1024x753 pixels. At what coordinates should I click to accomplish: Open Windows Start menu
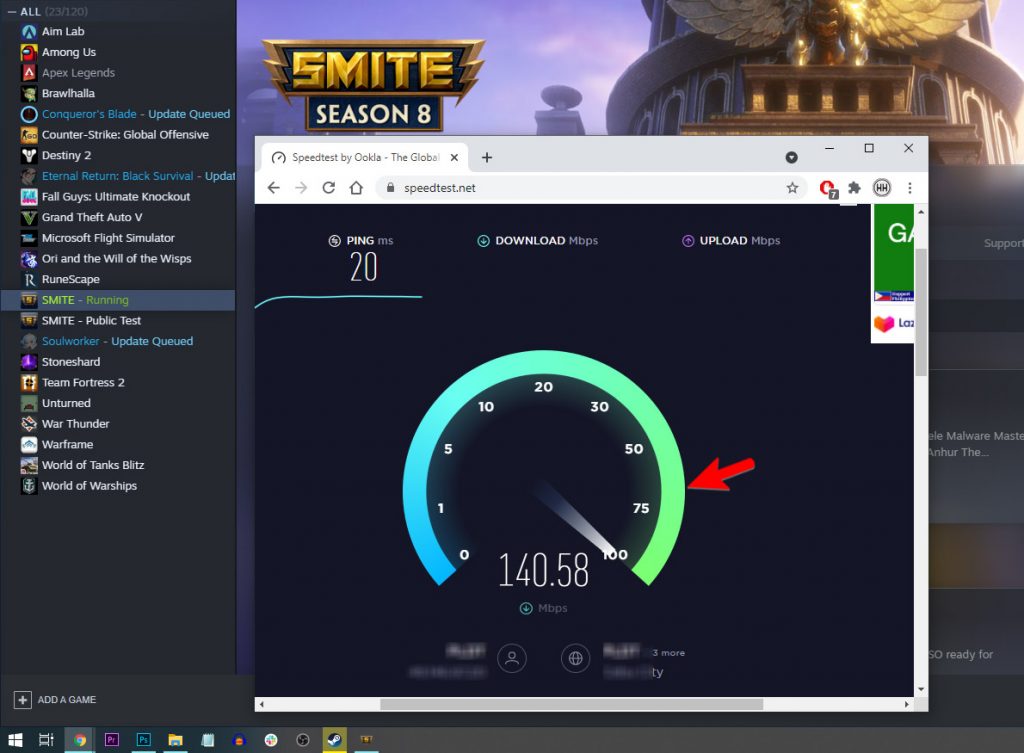pos(15,740)
